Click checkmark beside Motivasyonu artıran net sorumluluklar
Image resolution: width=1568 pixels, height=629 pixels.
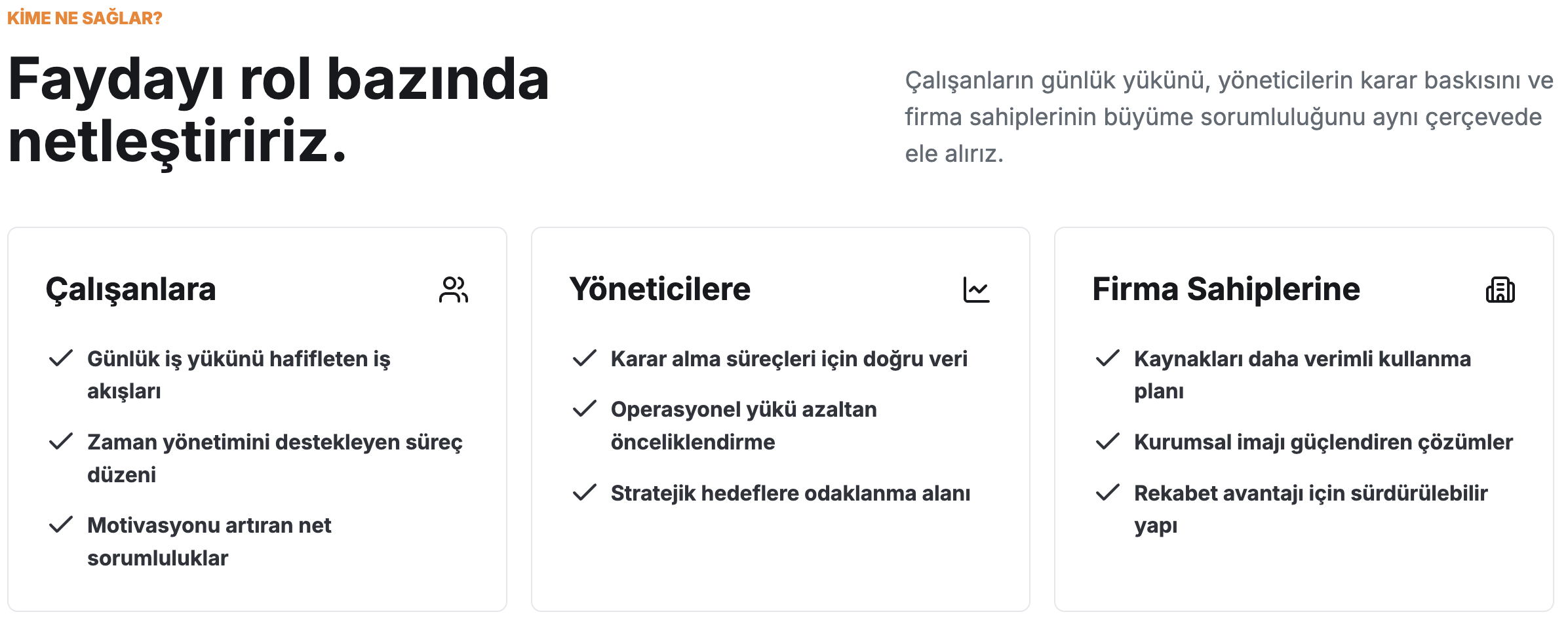pos(61,525)
